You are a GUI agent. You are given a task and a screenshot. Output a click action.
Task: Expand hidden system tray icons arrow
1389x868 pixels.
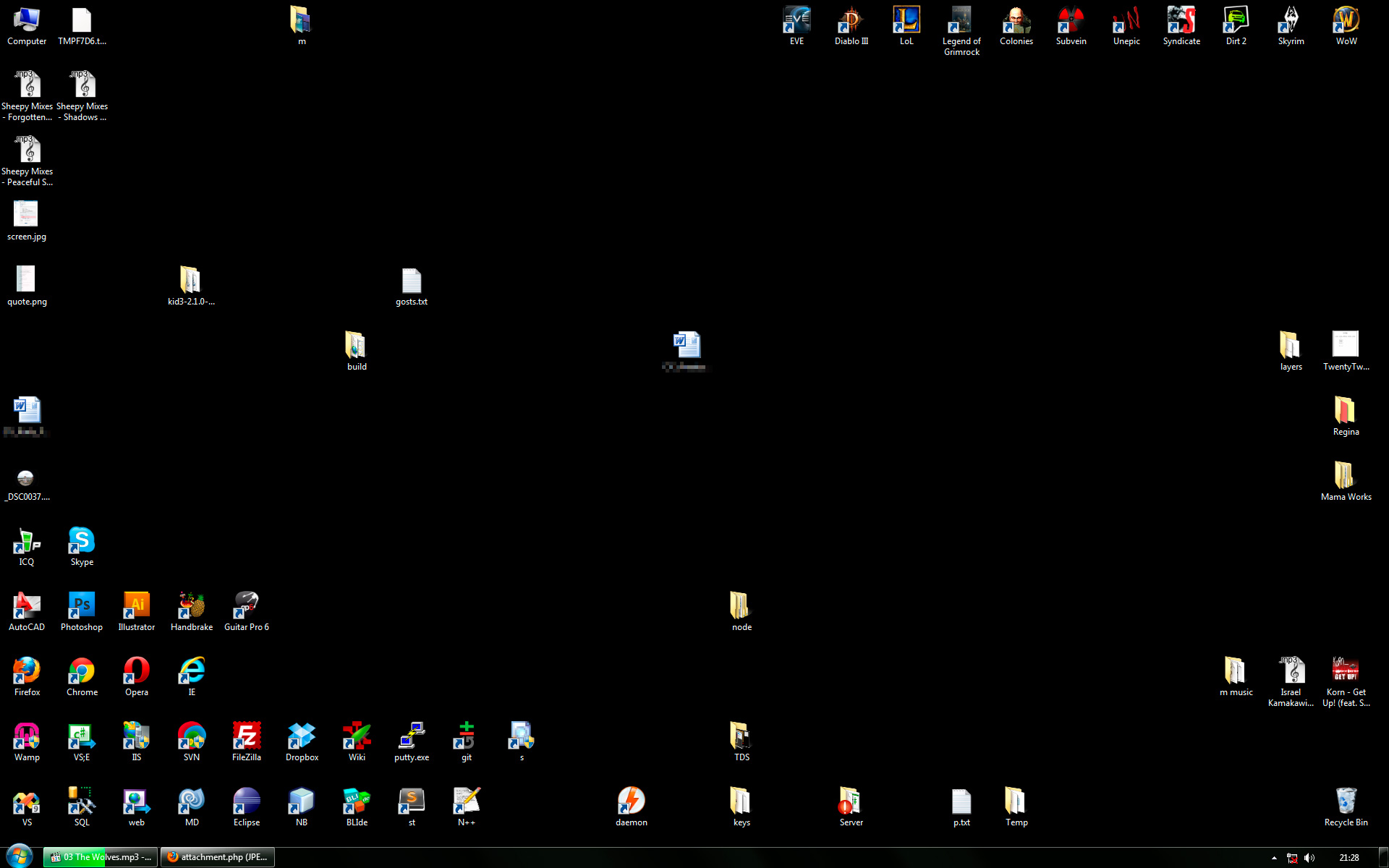1274,858
